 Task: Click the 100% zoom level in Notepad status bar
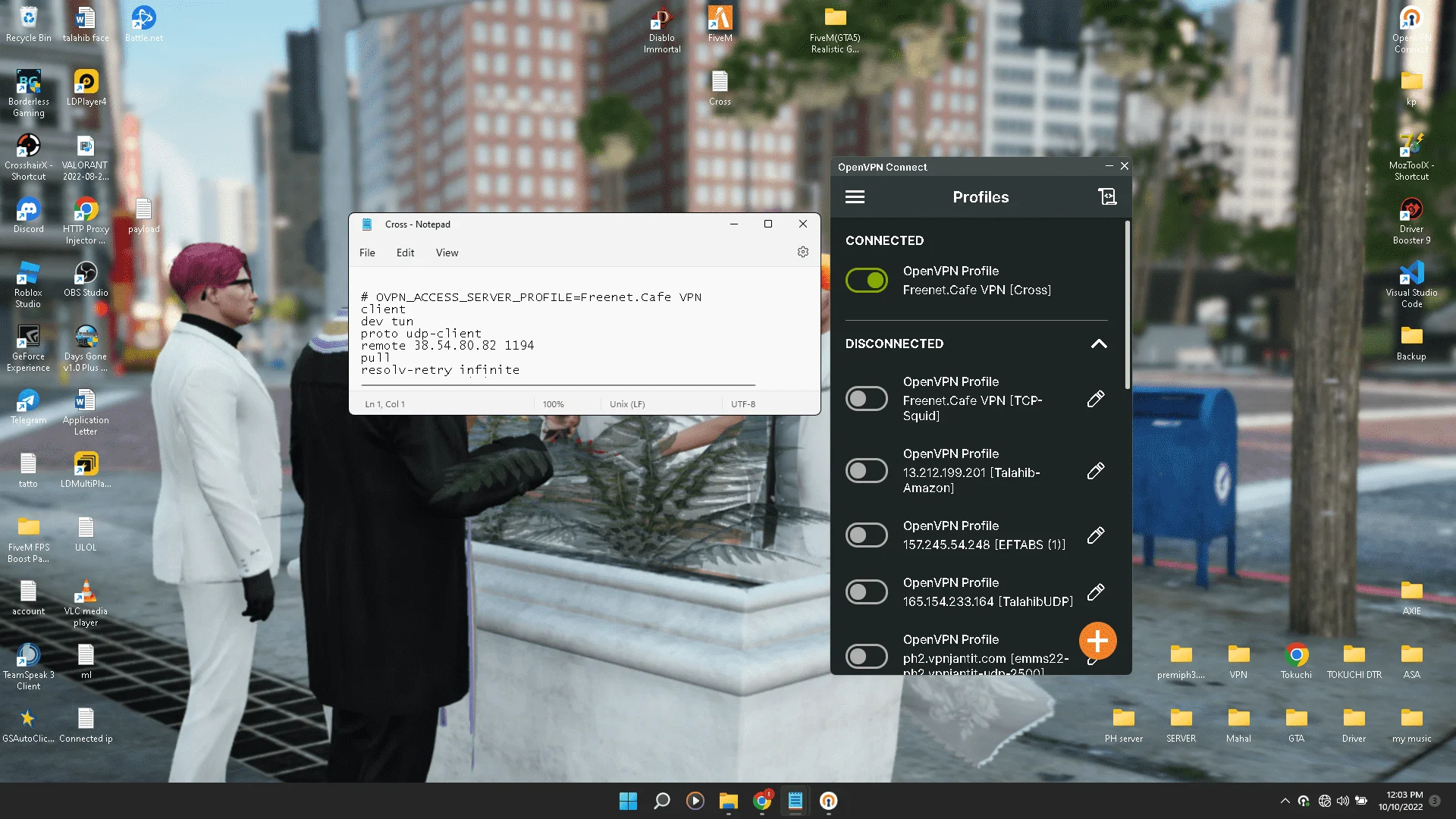click(x=554, y=404)
